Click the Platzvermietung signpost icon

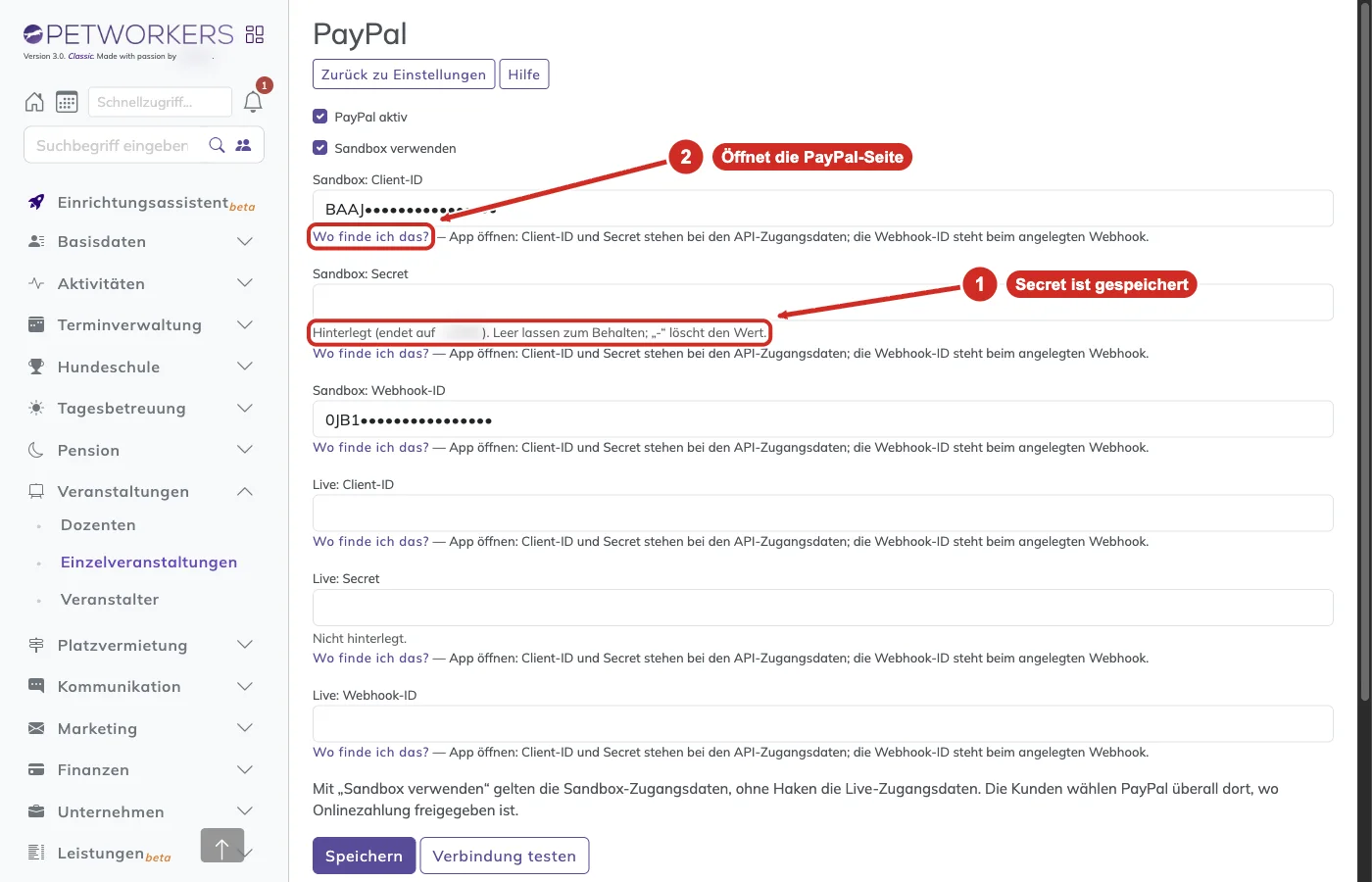pyautogui.click(x=36, y=645)
